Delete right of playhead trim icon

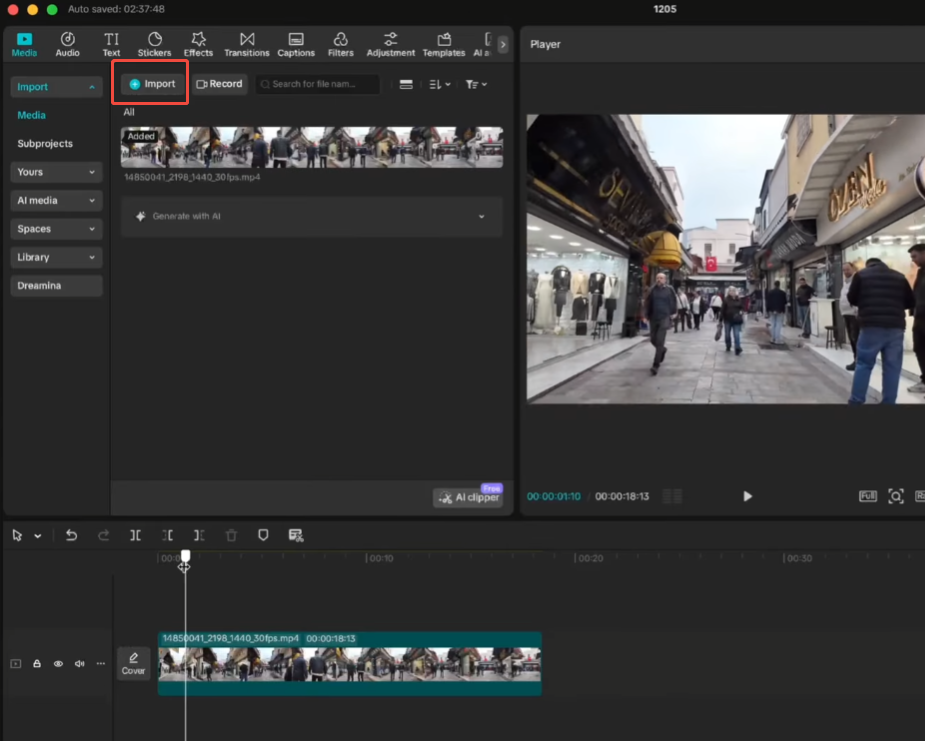(199, 535)
